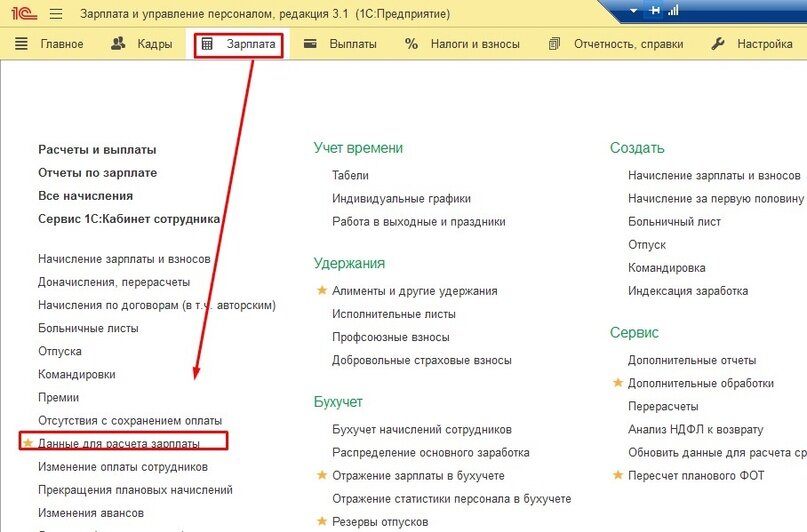Open Все начисления
Image resolution: width=807 pixels, height=532 pixels.
point(85,196)
